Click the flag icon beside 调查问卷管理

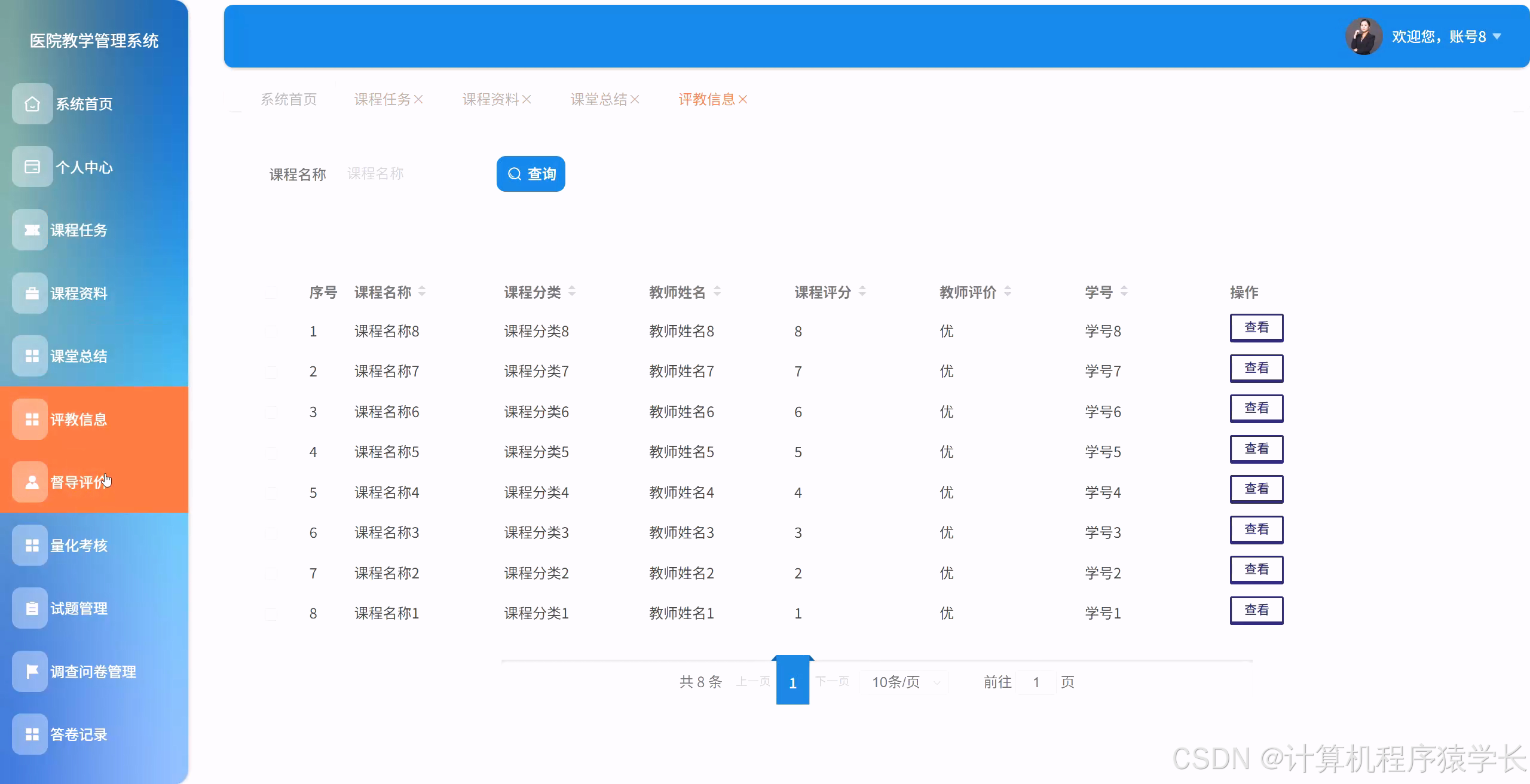pyautogui.click(x=30, y=672)
